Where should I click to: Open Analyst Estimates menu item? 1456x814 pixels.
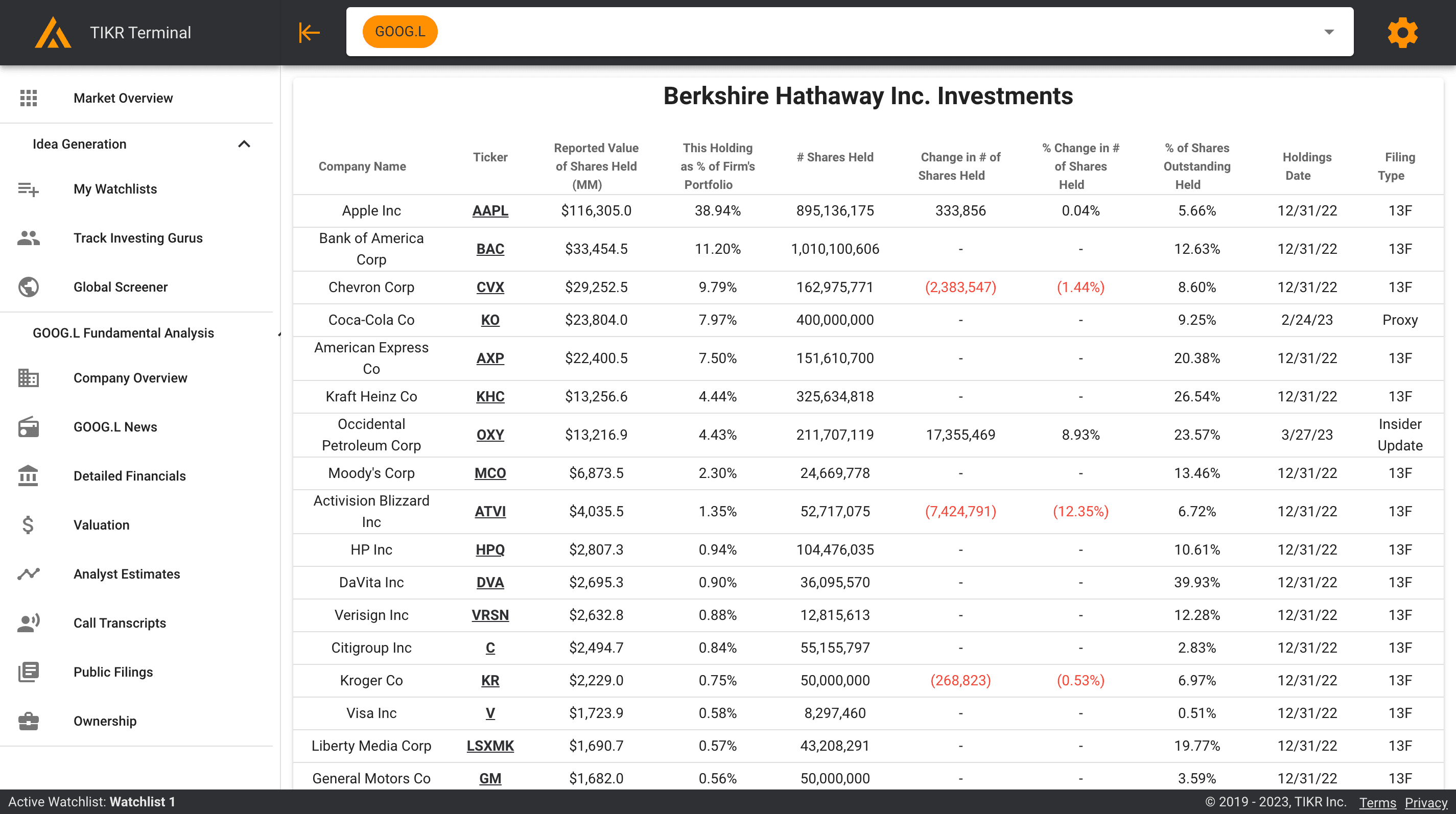127,574
